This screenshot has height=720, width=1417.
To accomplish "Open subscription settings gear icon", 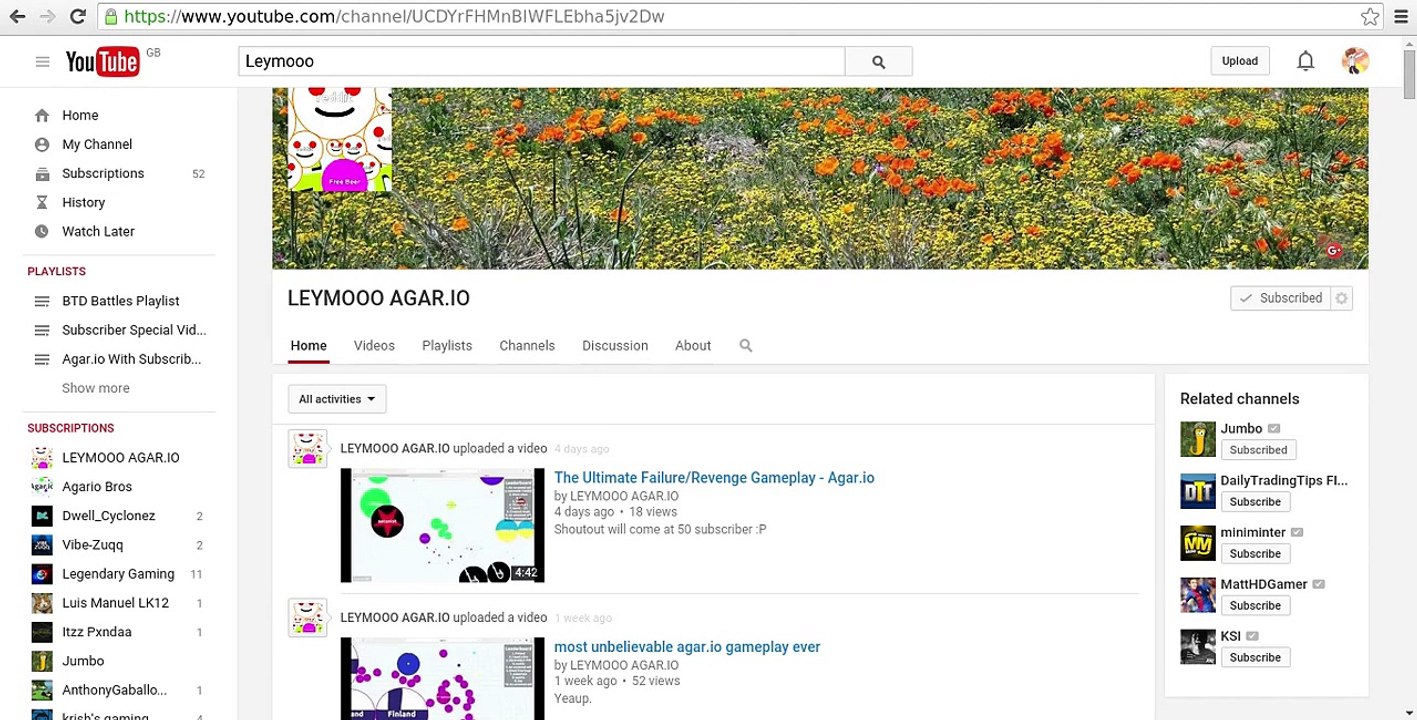I will pyautogui.click(x=1342, y=298).
